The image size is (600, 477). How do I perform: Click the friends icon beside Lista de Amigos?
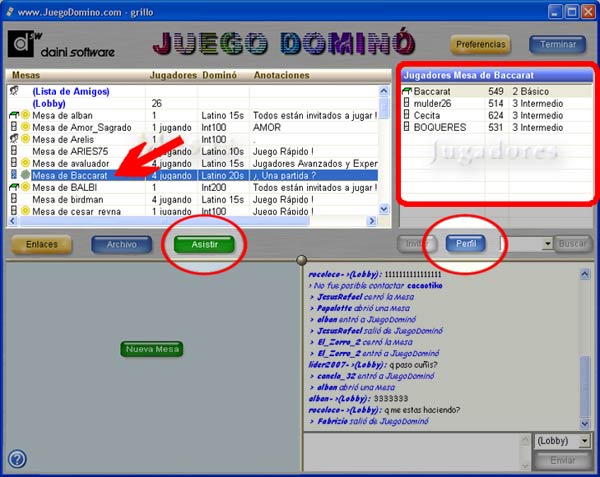point(14,91)
